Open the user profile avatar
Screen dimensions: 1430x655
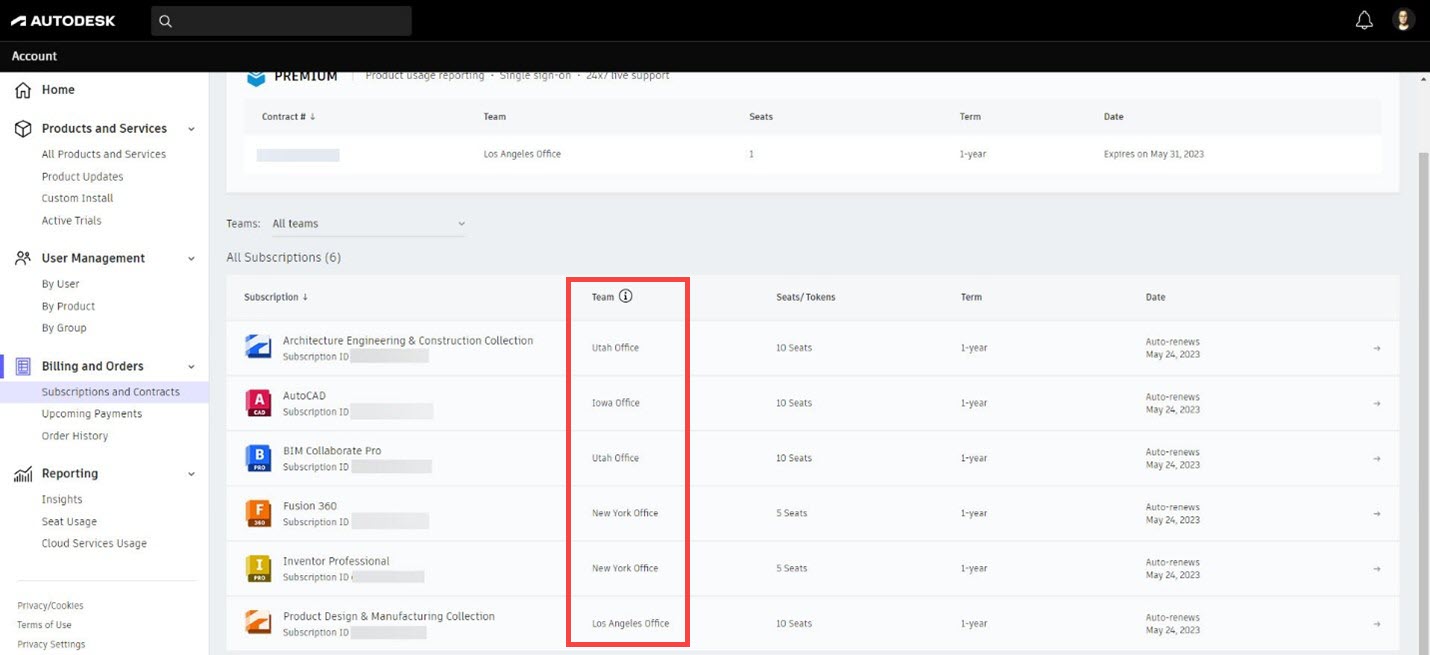point(1403,20)
